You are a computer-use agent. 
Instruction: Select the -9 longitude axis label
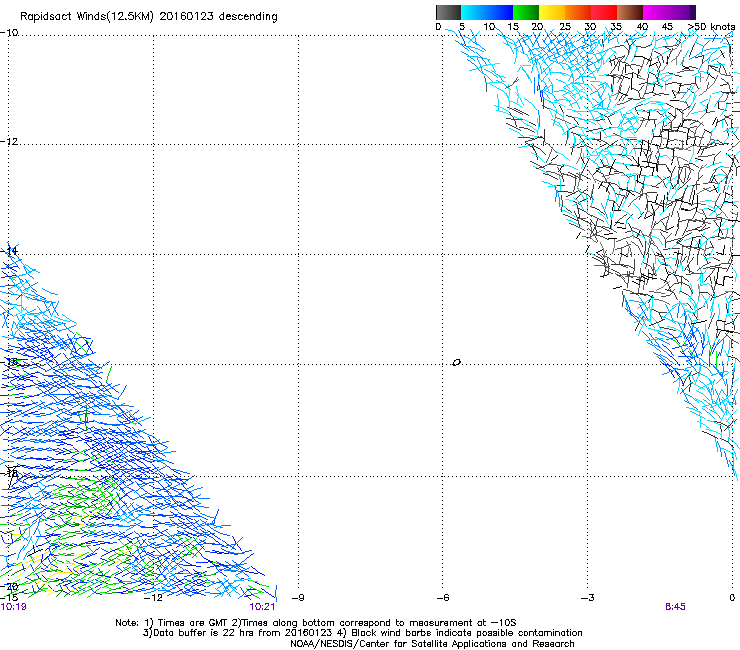pos(298,598)
